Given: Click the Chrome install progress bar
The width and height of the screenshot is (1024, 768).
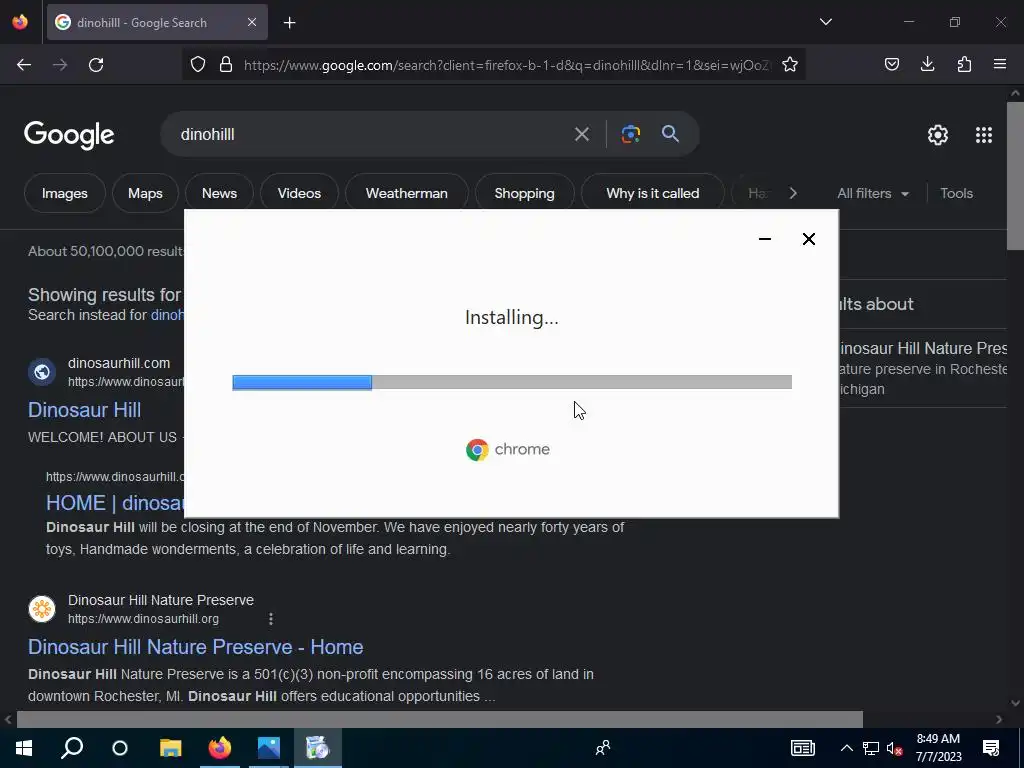Looking at the screenshot, I should click(x=512, y=382).
